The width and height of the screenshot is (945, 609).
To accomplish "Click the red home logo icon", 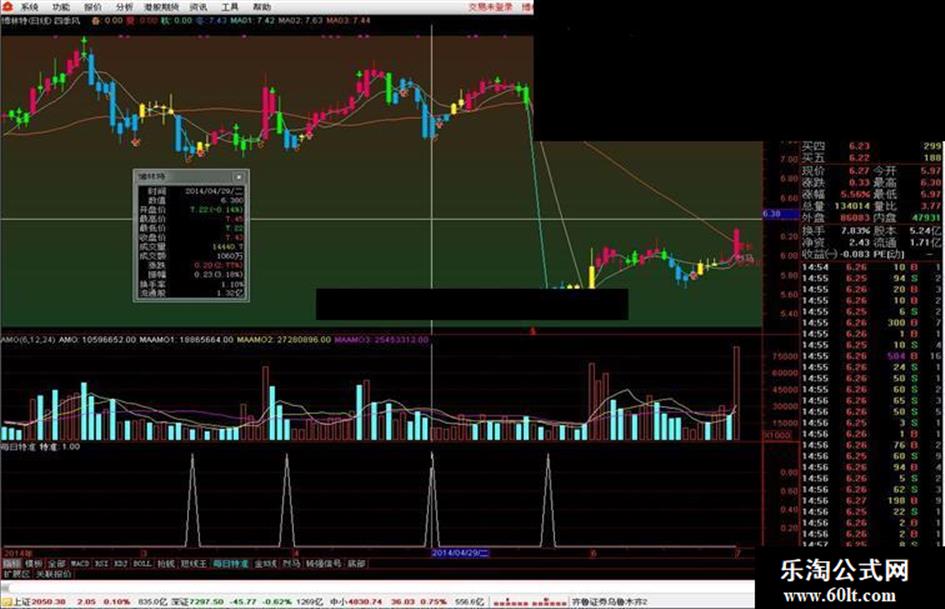I will 6,7.
